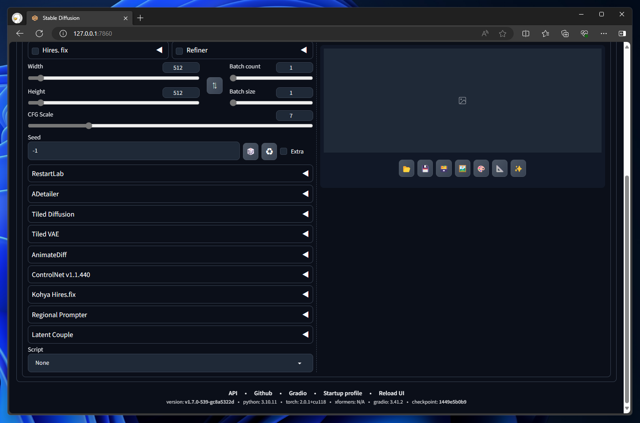
Task: Click the sparkles upscale icon
Action: click(x=518, y=169)
